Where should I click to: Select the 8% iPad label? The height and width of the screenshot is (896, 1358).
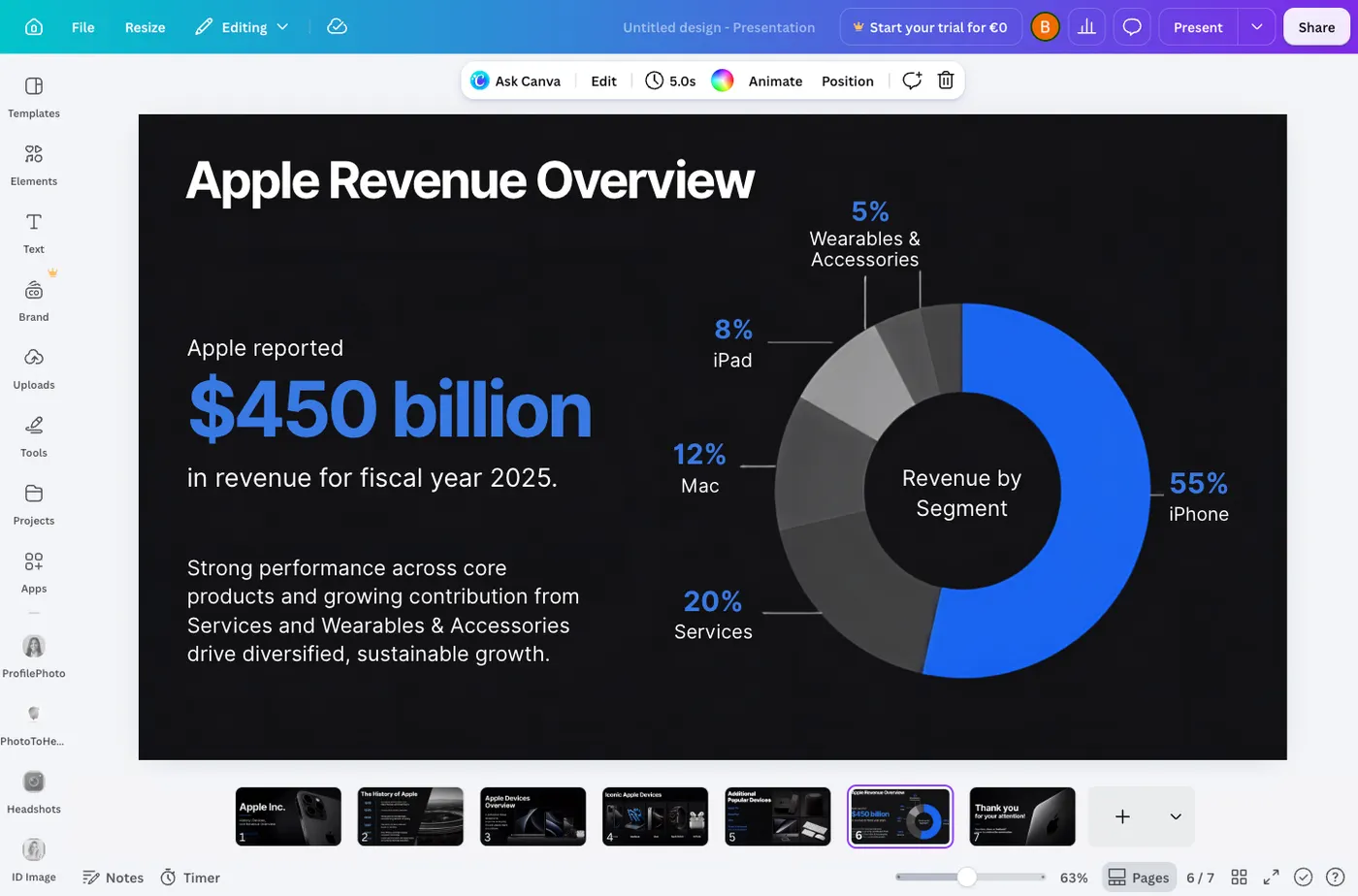point(733,343)
